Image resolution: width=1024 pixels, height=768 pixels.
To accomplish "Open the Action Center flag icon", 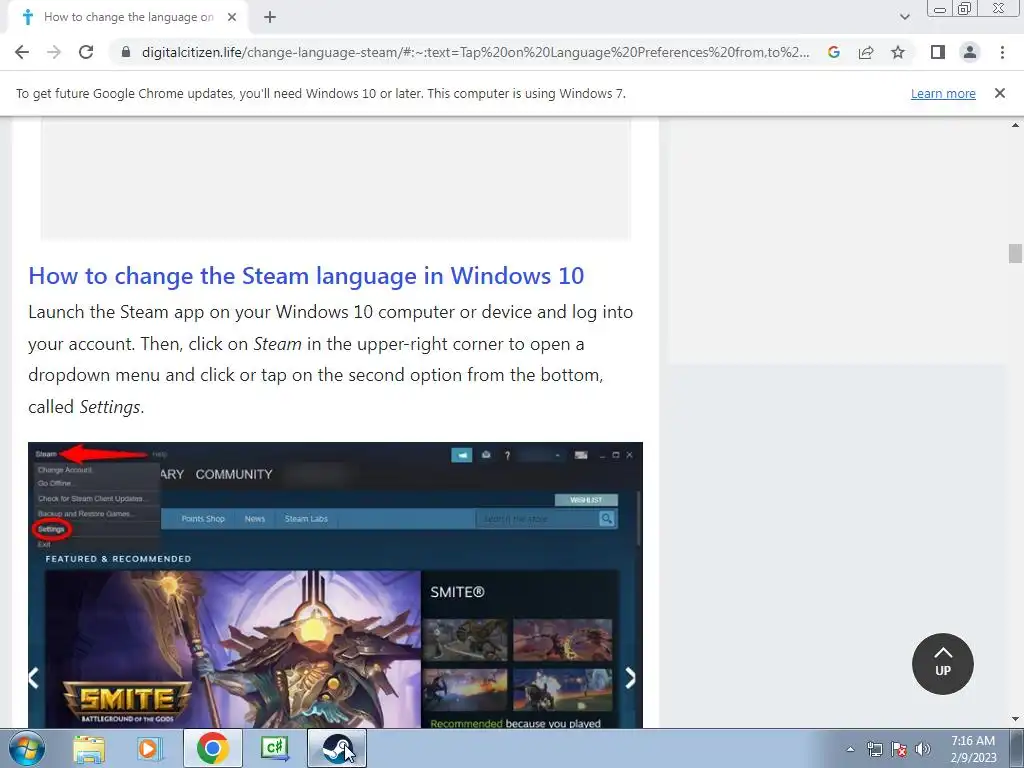I will pyautogui.click(x=899, y=749).
